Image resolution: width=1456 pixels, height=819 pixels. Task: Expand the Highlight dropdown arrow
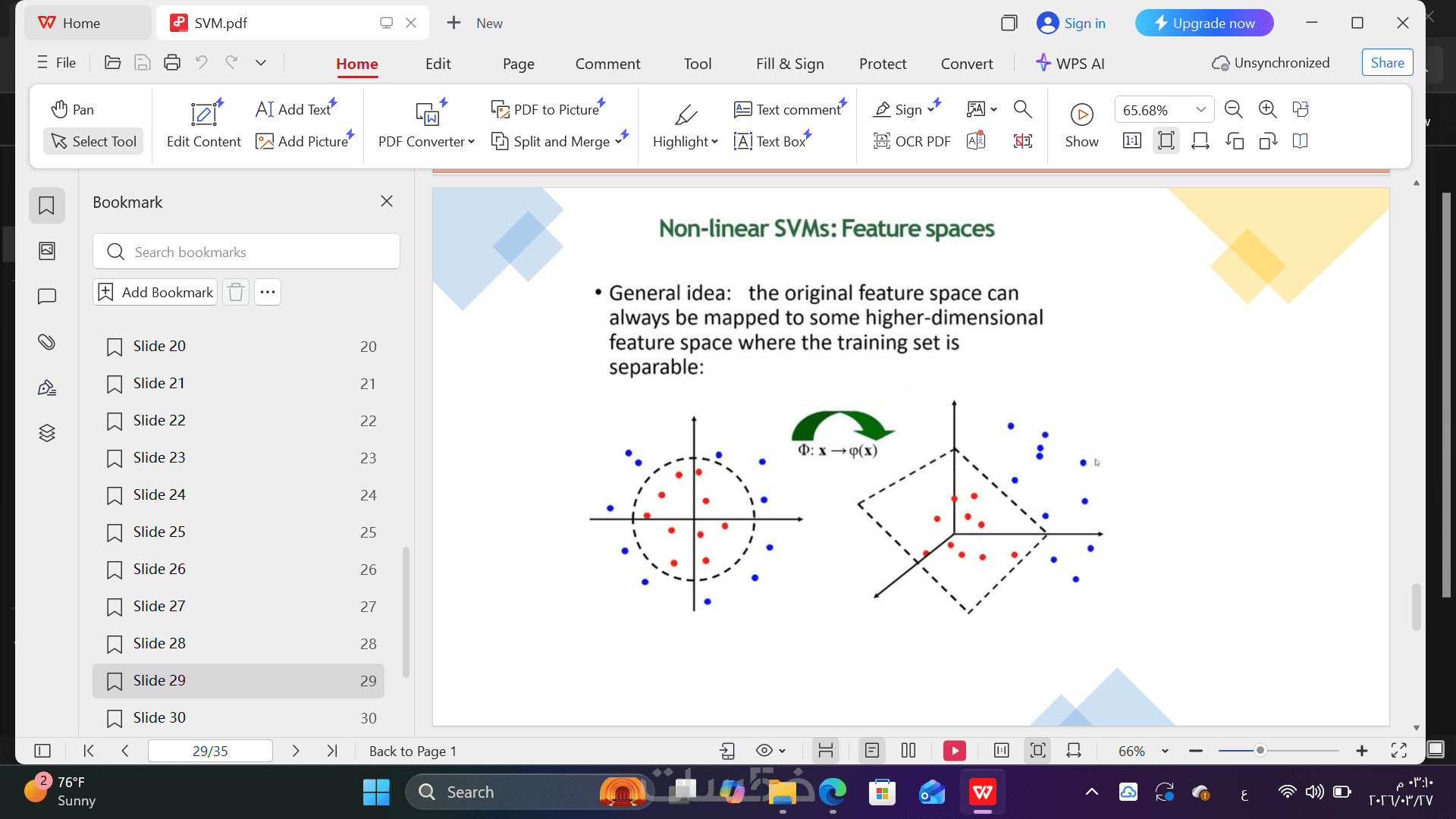pos(714,142)
